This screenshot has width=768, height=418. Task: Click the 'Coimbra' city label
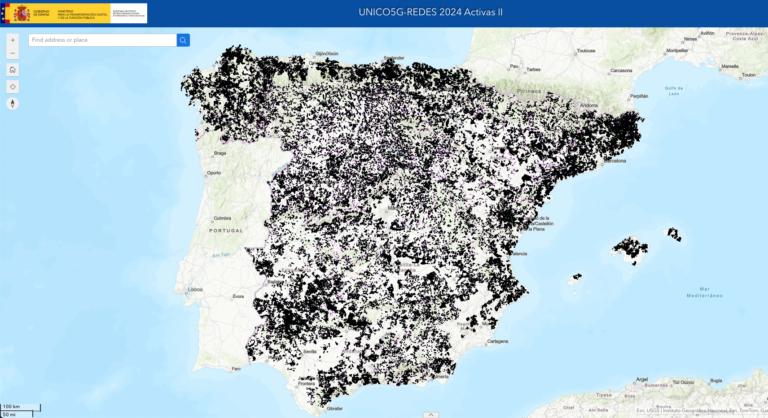pyautogui.click(x=222, y=219)
